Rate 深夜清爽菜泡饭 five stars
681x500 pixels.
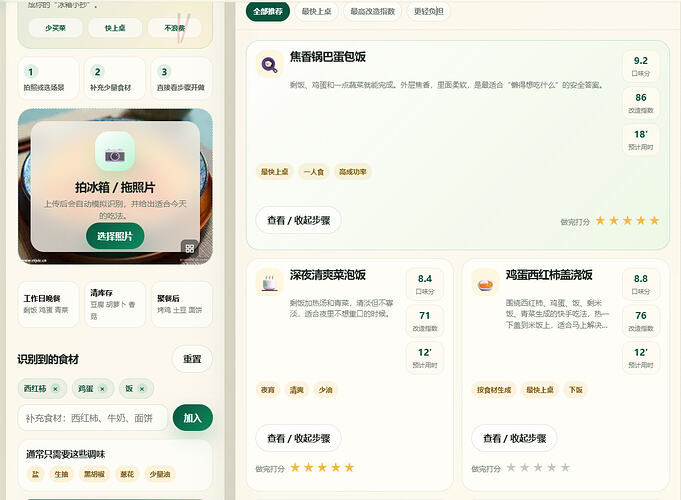point(349,467)
